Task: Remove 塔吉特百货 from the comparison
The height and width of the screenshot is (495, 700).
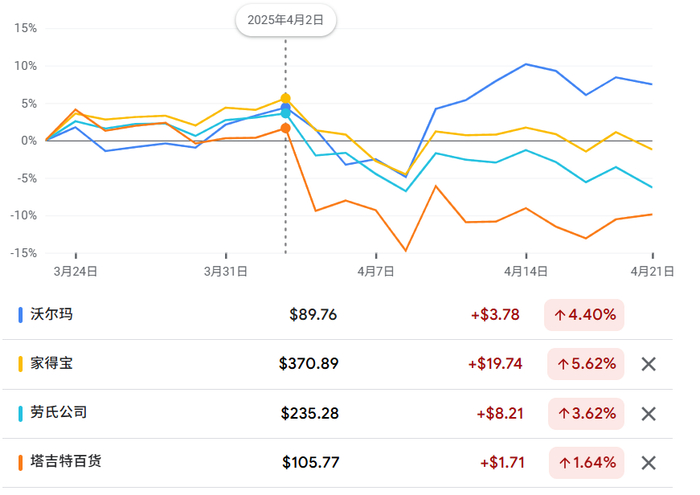Action: (x=648, y=462)
